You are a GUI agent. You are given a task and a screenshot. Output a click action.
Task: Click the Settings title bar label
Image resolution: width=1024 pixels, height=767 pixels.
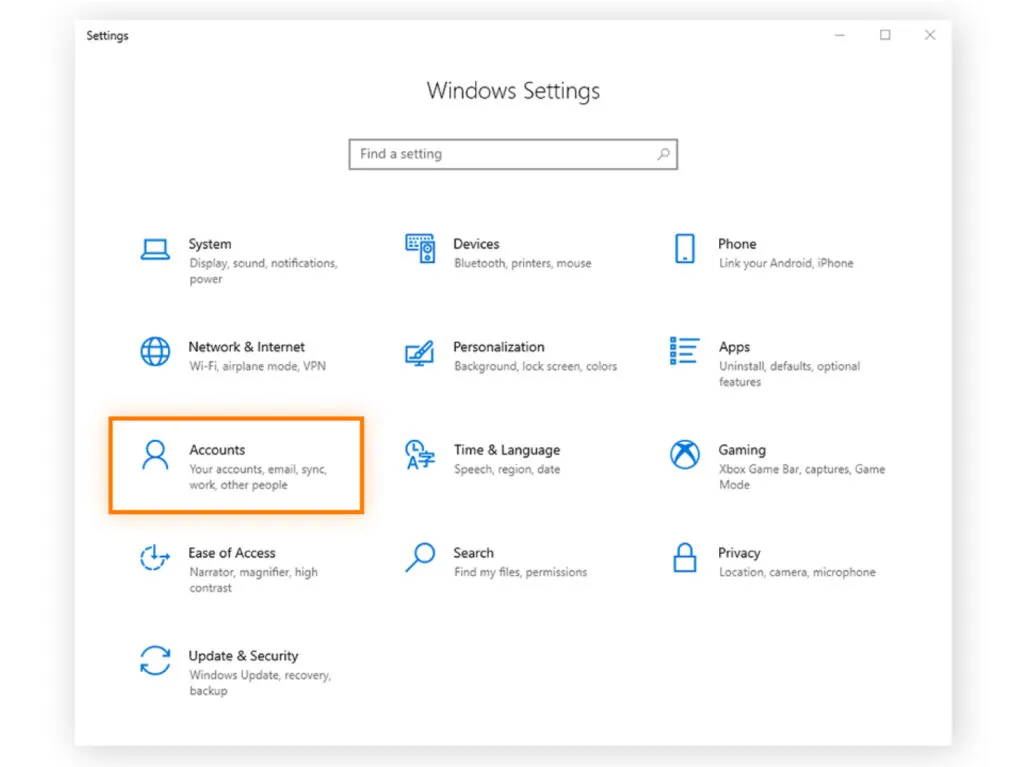[x=106, y=35]
